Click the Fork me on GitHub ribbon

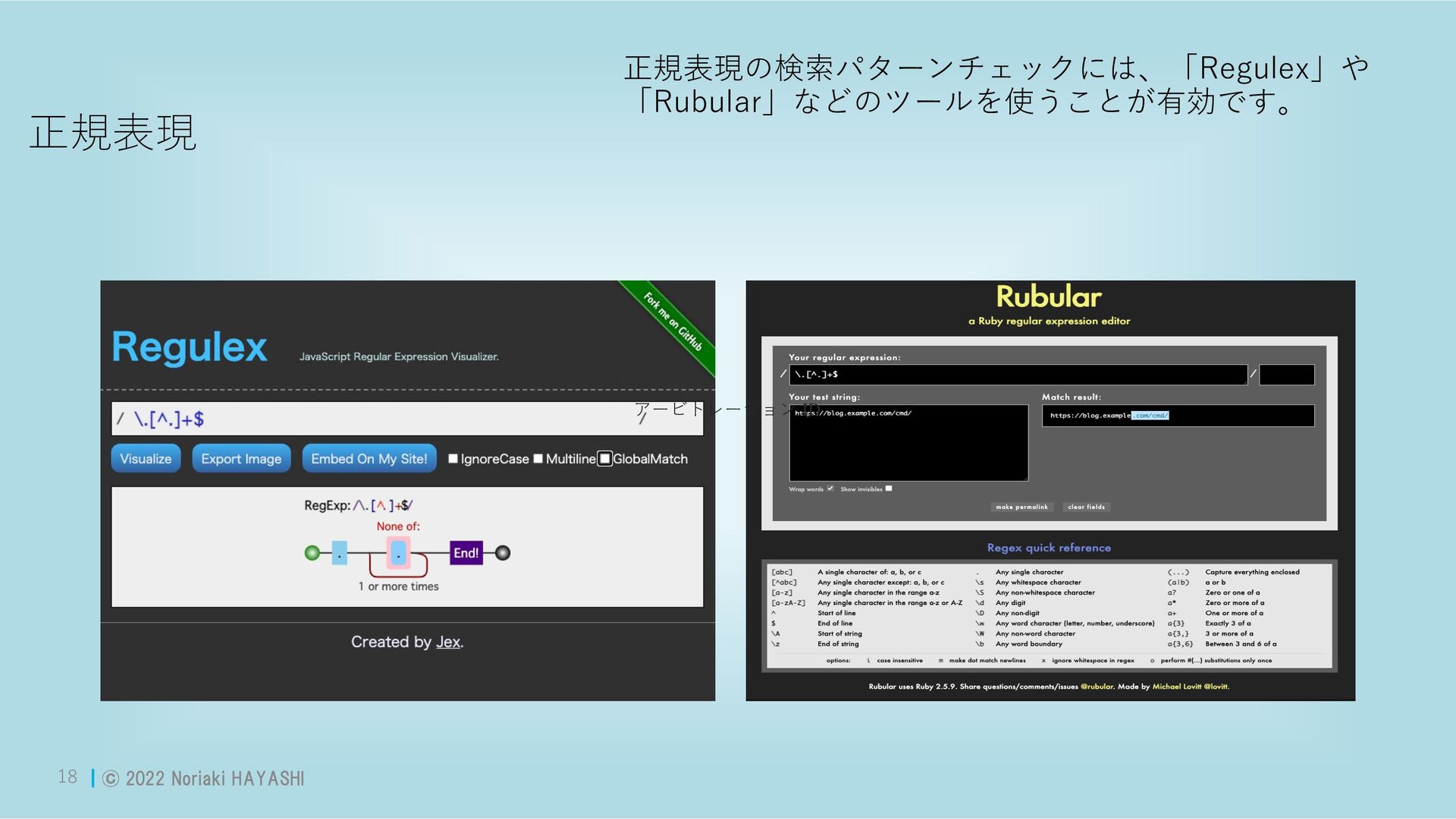coord(673,322)
